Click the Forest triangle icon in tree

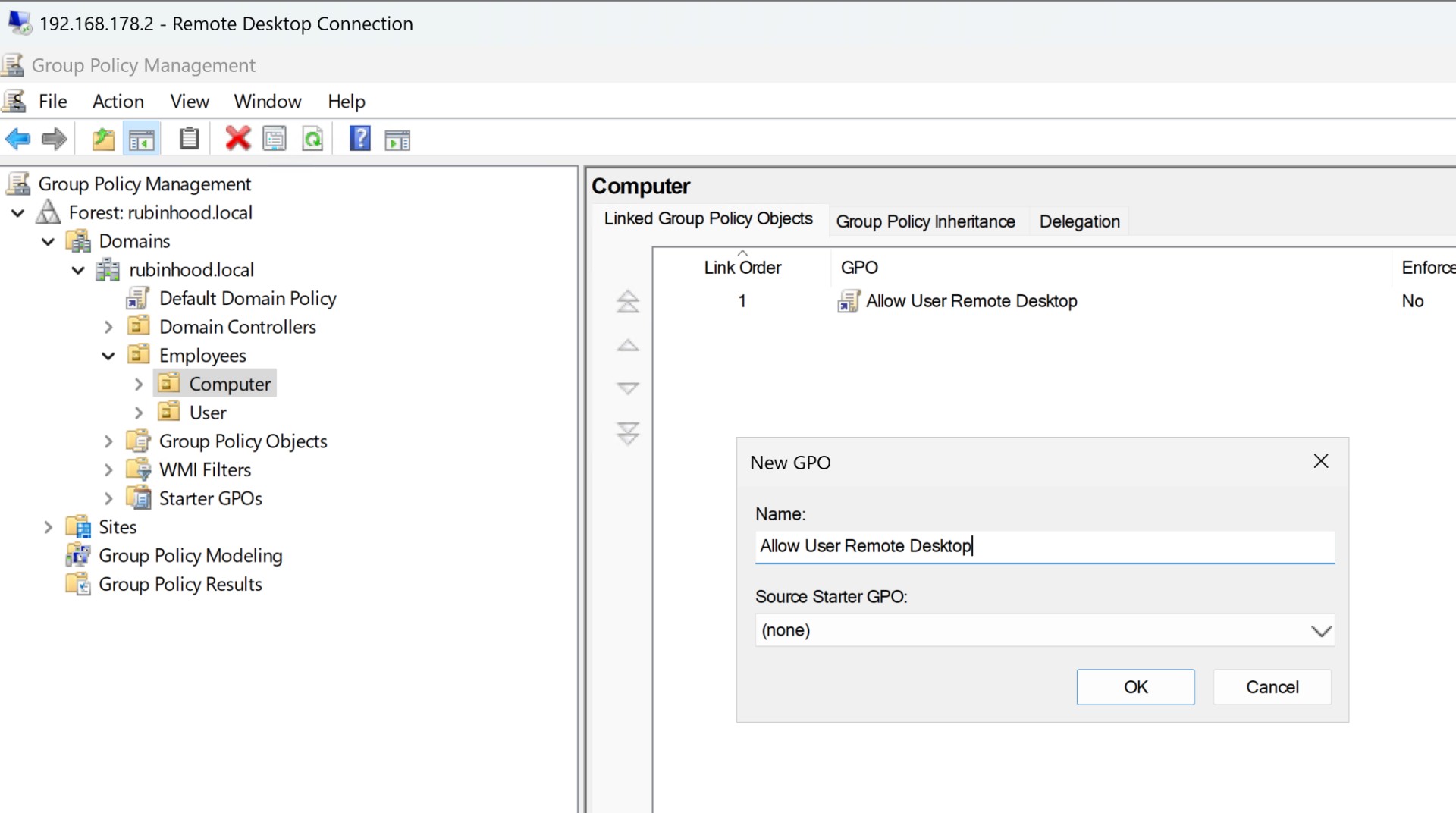click(48, 212)
